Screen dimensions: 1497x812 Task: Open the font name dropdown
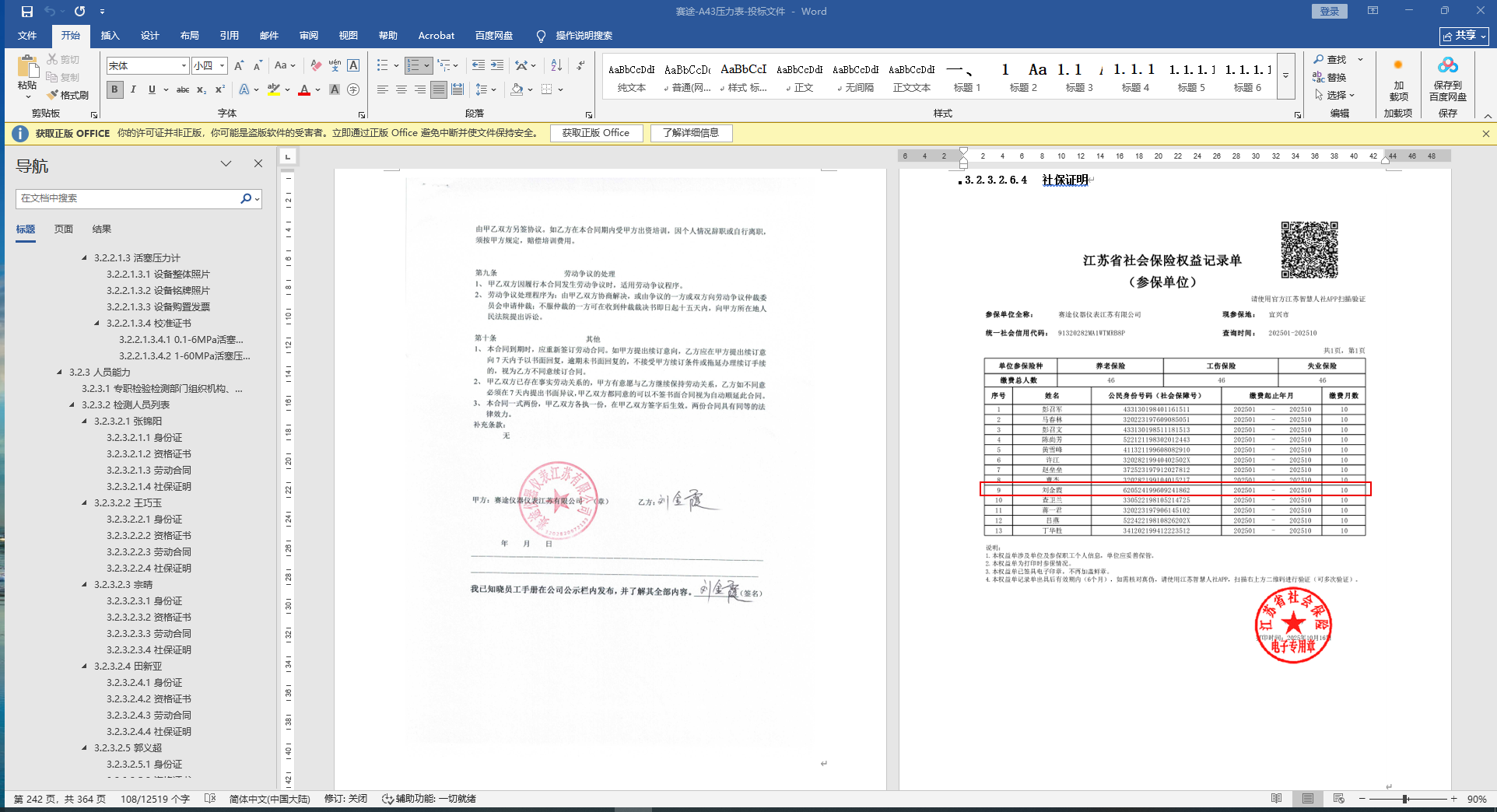(x=184, y=66)
